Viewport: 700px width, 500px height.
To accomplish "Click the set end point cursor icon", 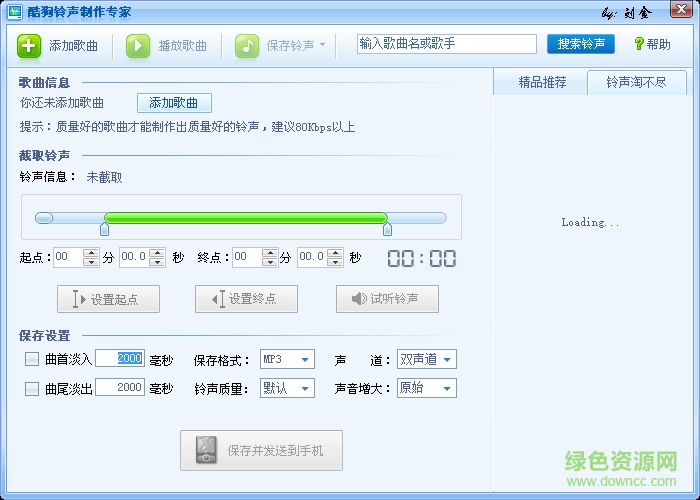I will [x=218, y=299].
